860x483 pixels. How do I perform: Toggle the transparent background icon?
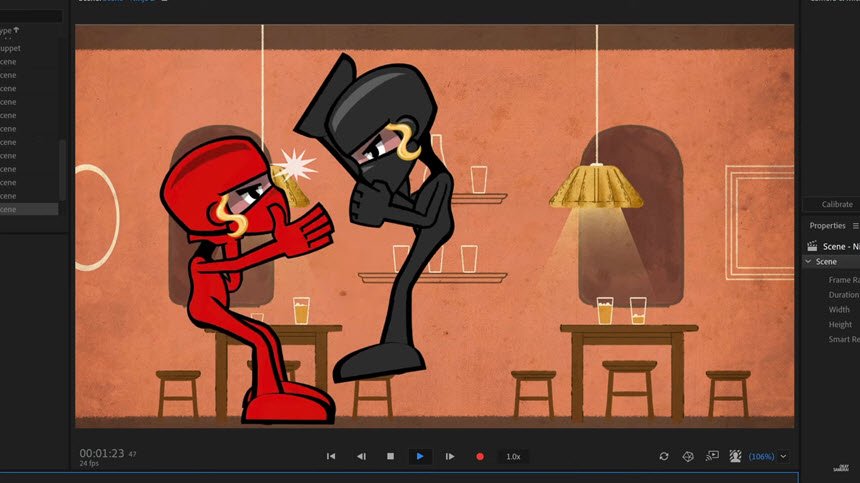(735, 456)
